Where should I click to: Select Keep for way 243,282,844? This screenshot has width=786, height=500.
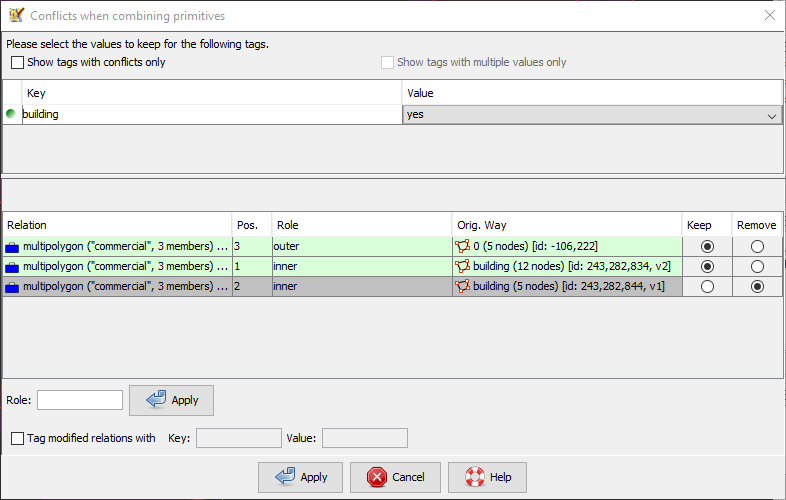click(707, 286)
